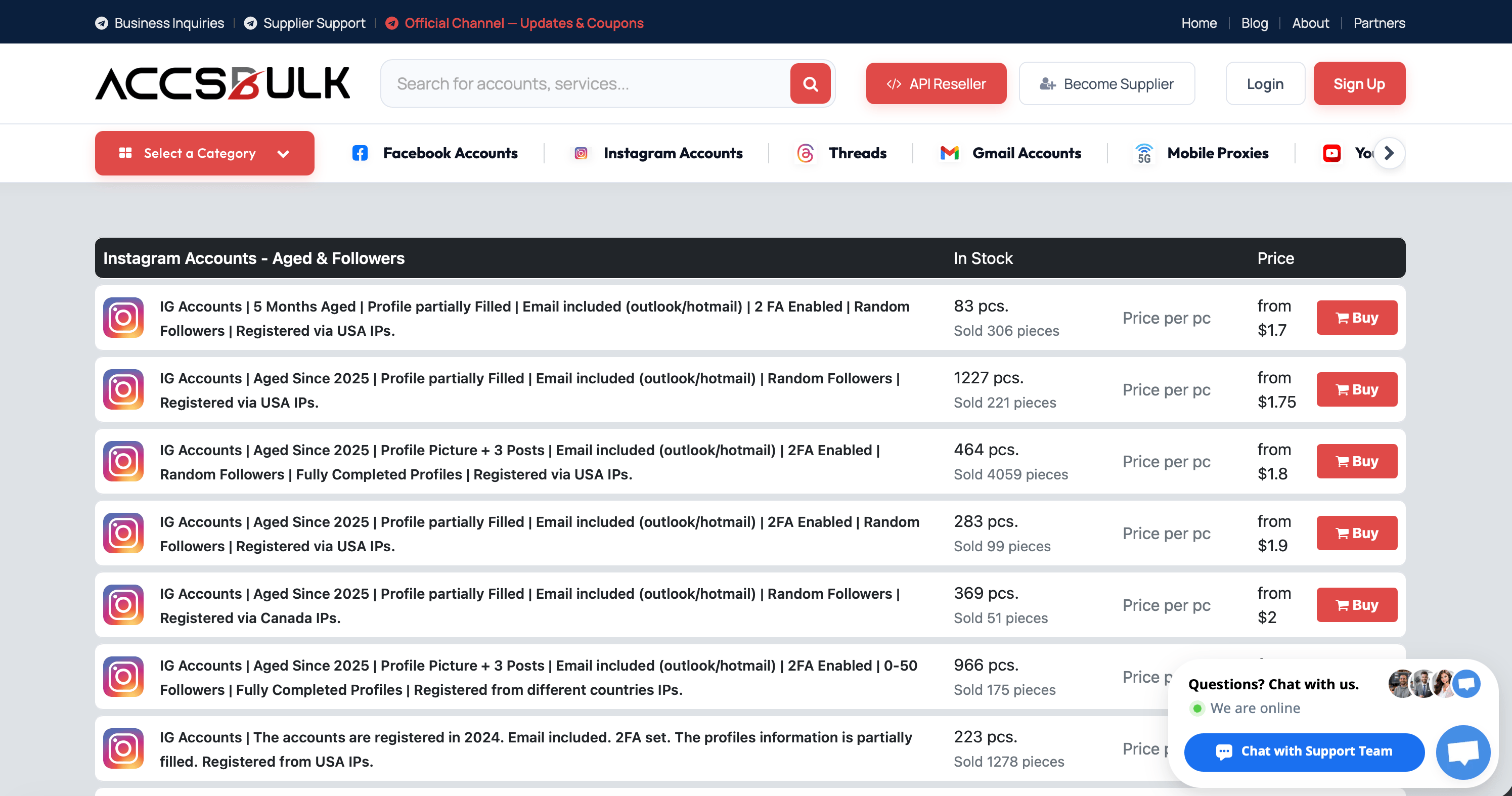Open the Facebook icon in category bar
Image resolution: width=1512 pixels, height=796 pixels.
tap(360, 153)
